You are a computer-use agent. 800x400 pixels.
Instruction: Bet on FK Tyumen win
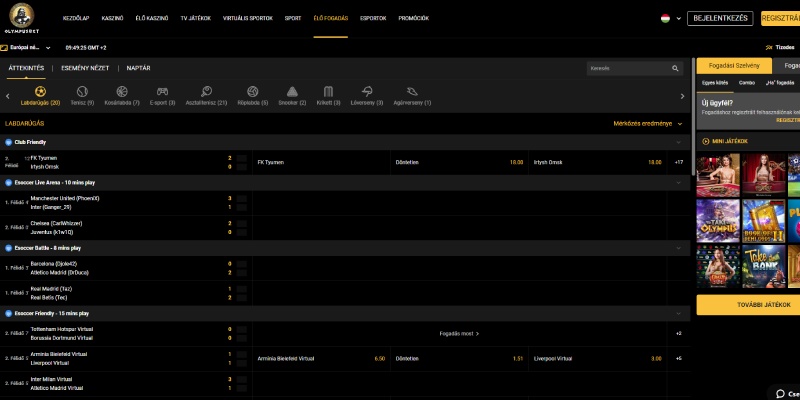pyautogui.click(x=321, y=162)
